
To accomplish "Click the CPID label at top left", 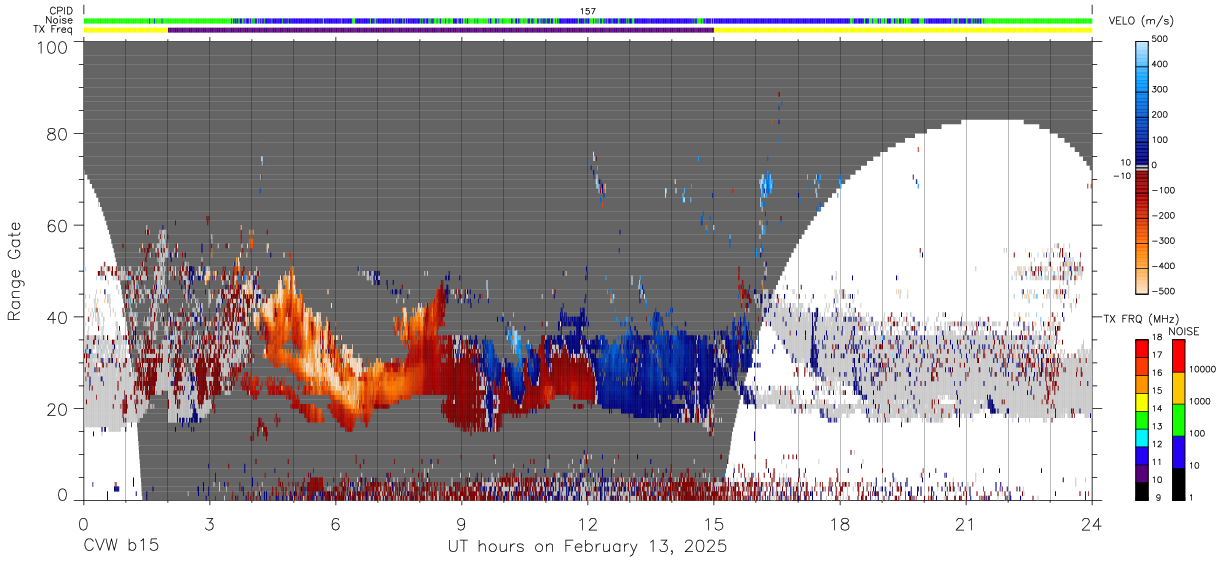I will pyautogui.click(x=60, y=11).
